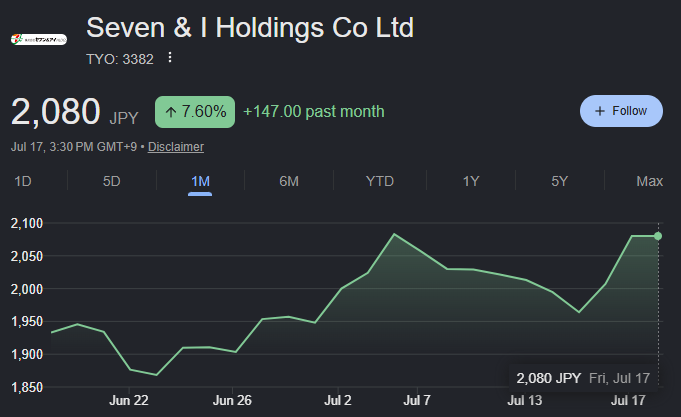Screen dimensions: 681x417
Task: Select the 1M range tab
Action: click(200, 181)
